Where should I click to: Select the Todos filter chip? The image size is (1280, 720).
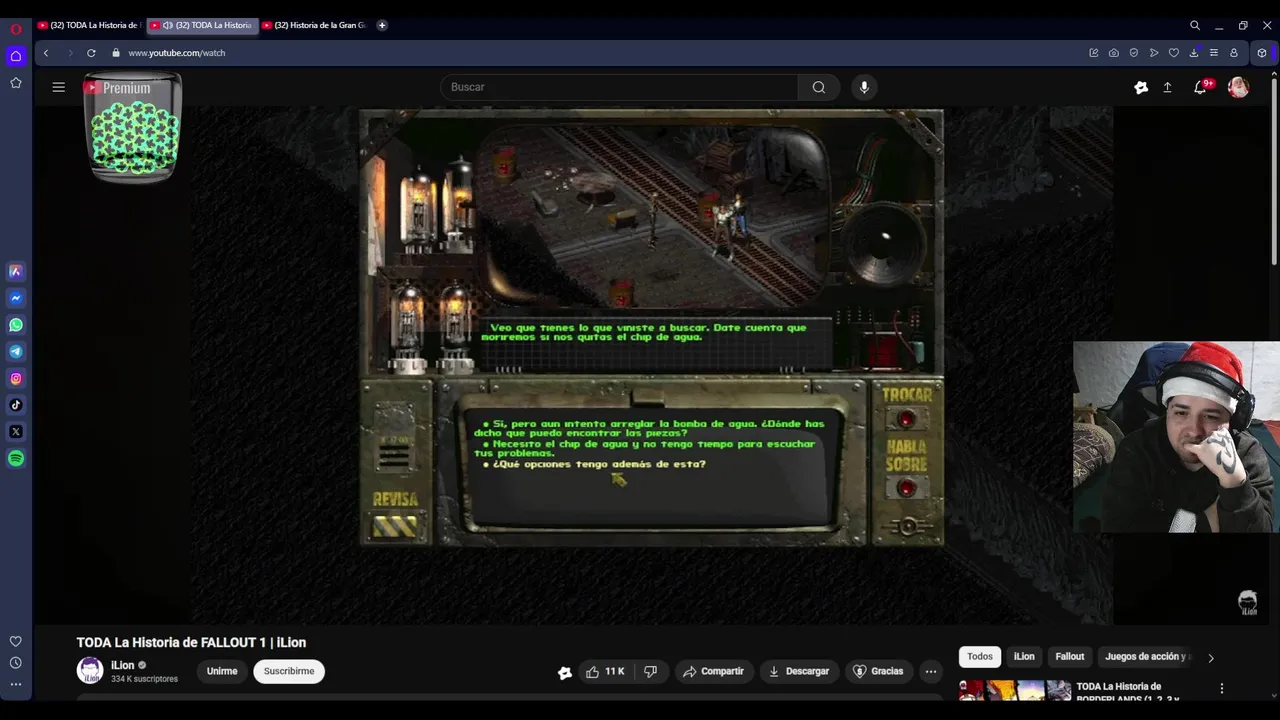pyautogui.click(x=980, y=656)
